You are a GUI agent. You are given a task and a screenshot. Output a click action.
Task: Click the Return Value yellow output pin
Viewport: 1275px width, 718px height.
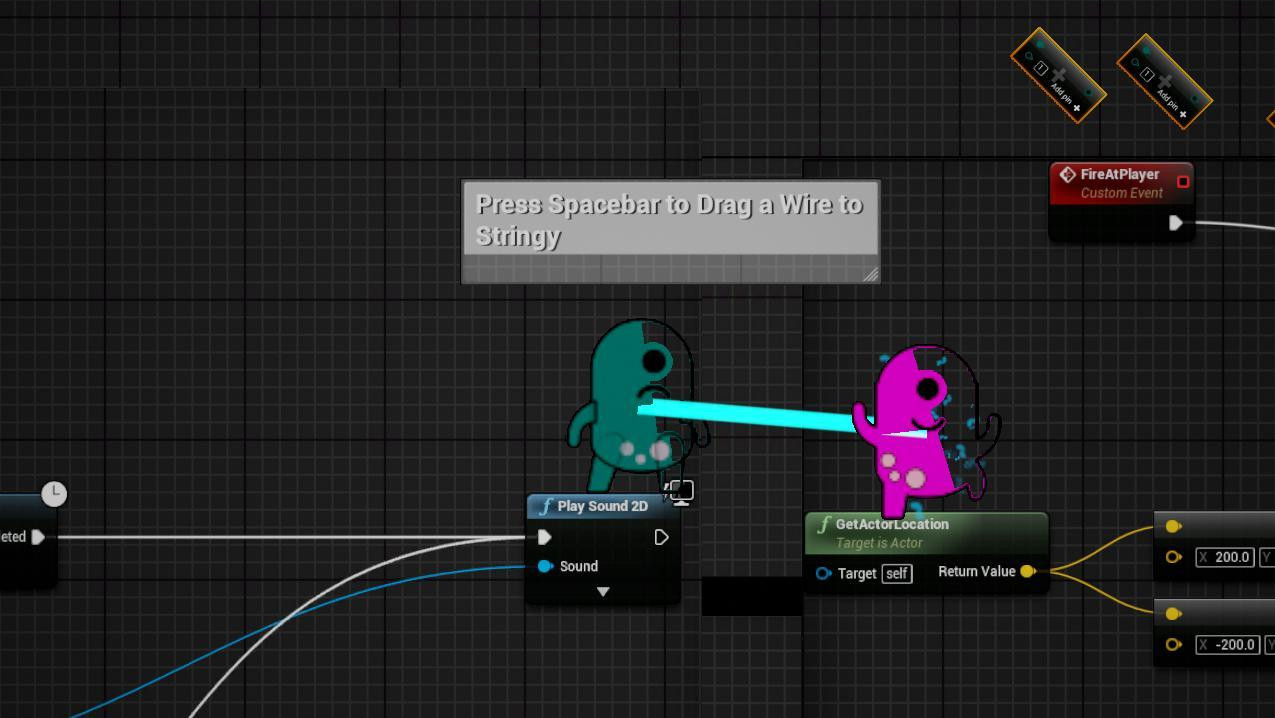[x=1027, y=572]
